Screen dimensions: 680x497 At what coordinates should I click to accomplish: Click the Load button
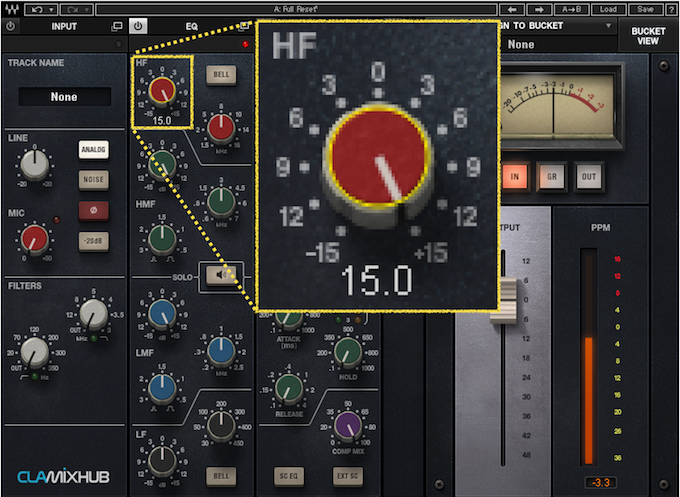coord(608,9)
